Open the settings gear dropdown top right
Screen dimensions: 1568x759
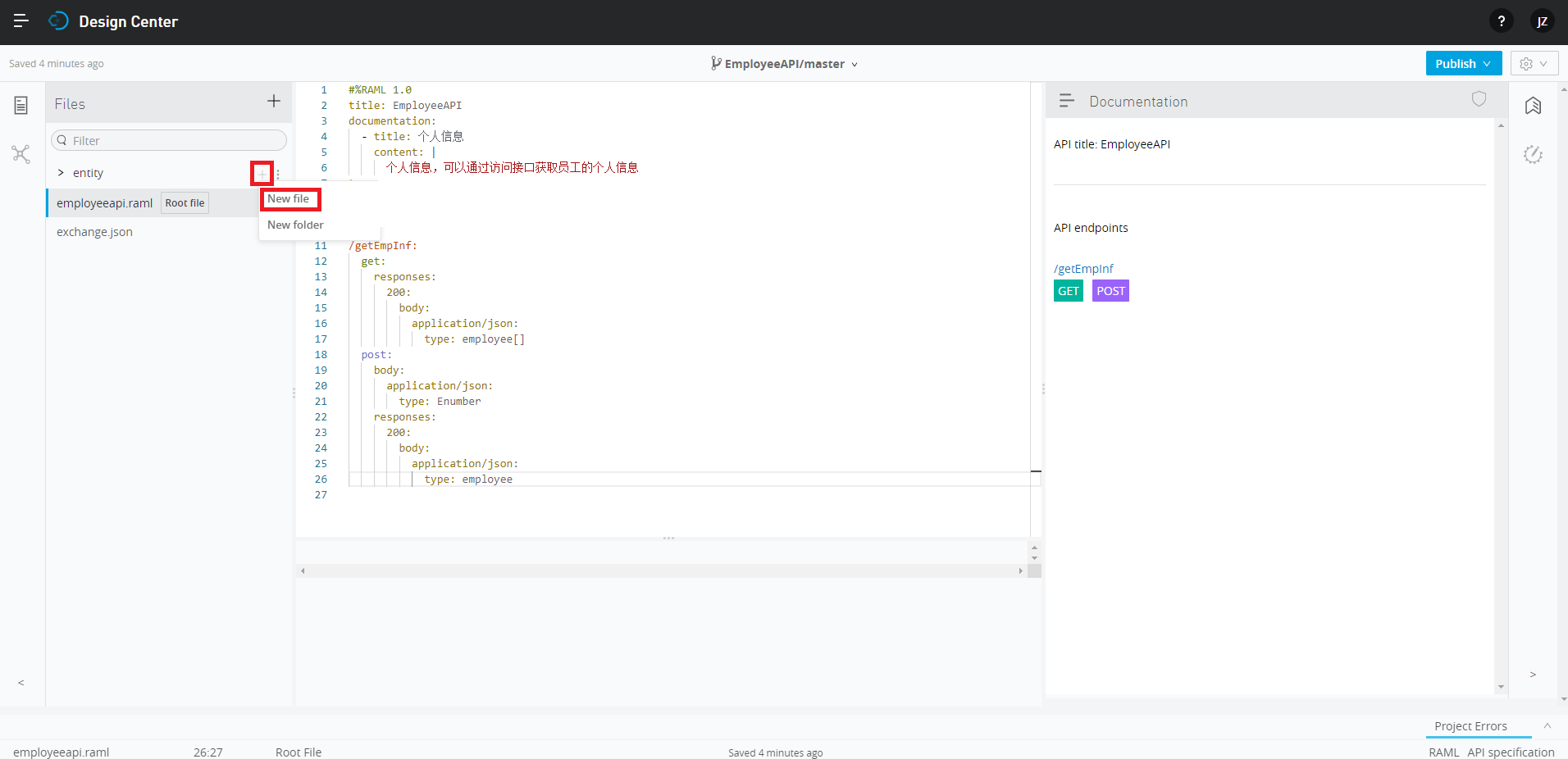pos(1534,63)
